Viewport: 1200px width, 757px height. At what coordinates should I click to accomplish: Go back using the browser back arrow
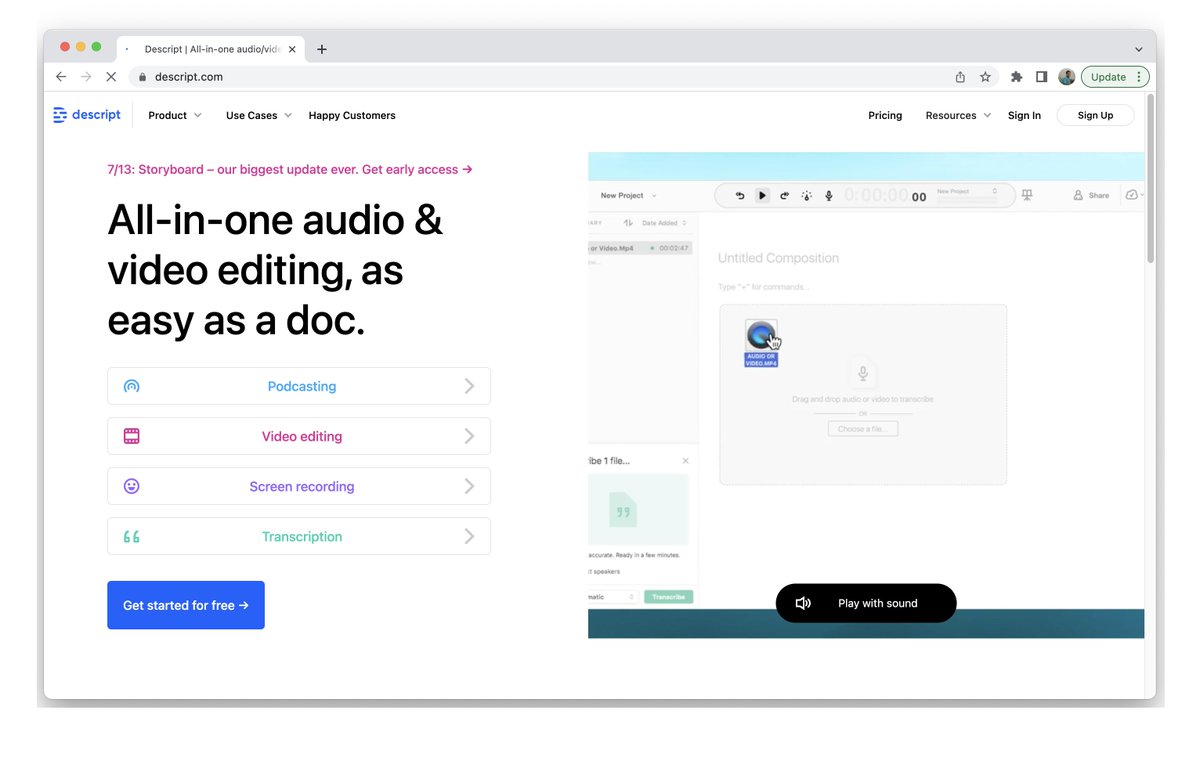[61, 77]
